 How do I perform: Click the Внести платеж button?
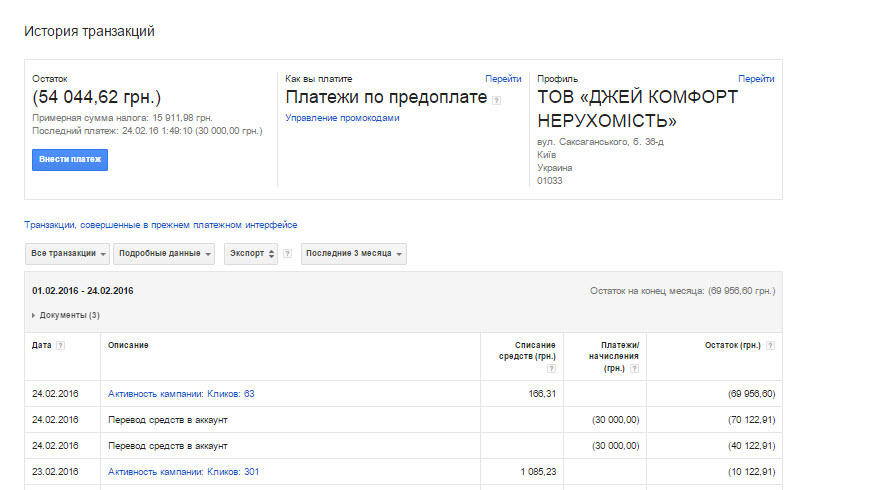pyautogui.click(x=70, y=160)
